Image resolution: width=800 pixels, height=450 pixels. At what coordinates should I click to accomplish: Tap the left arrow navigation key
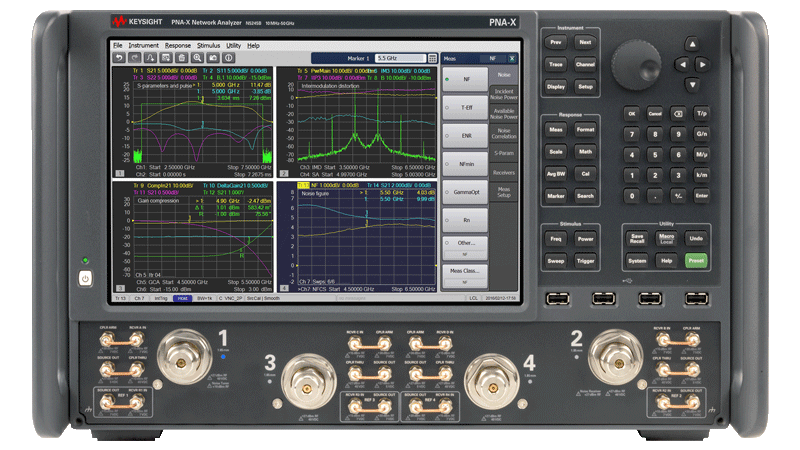pos(682,64)
